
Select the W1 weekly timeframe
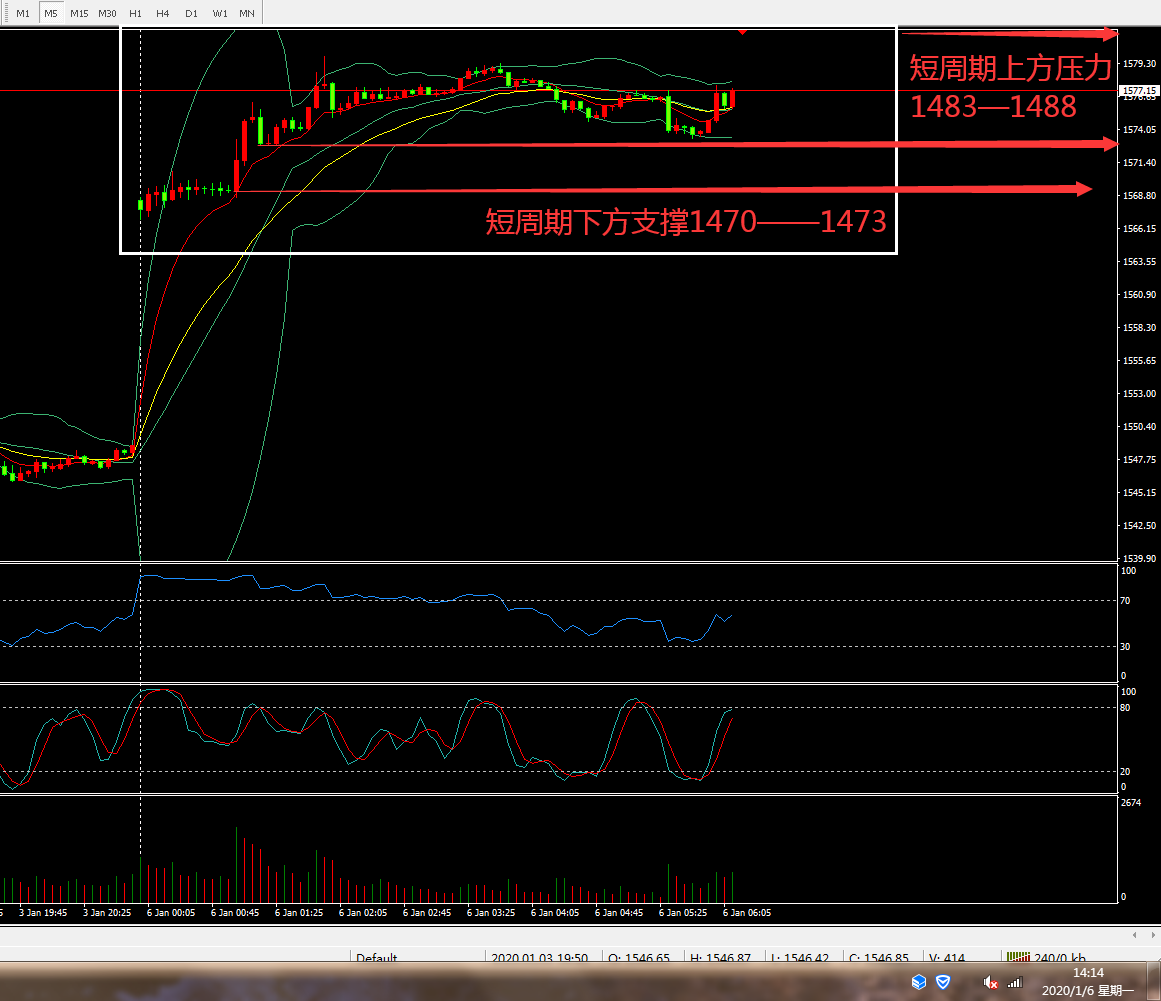[219, 13]
